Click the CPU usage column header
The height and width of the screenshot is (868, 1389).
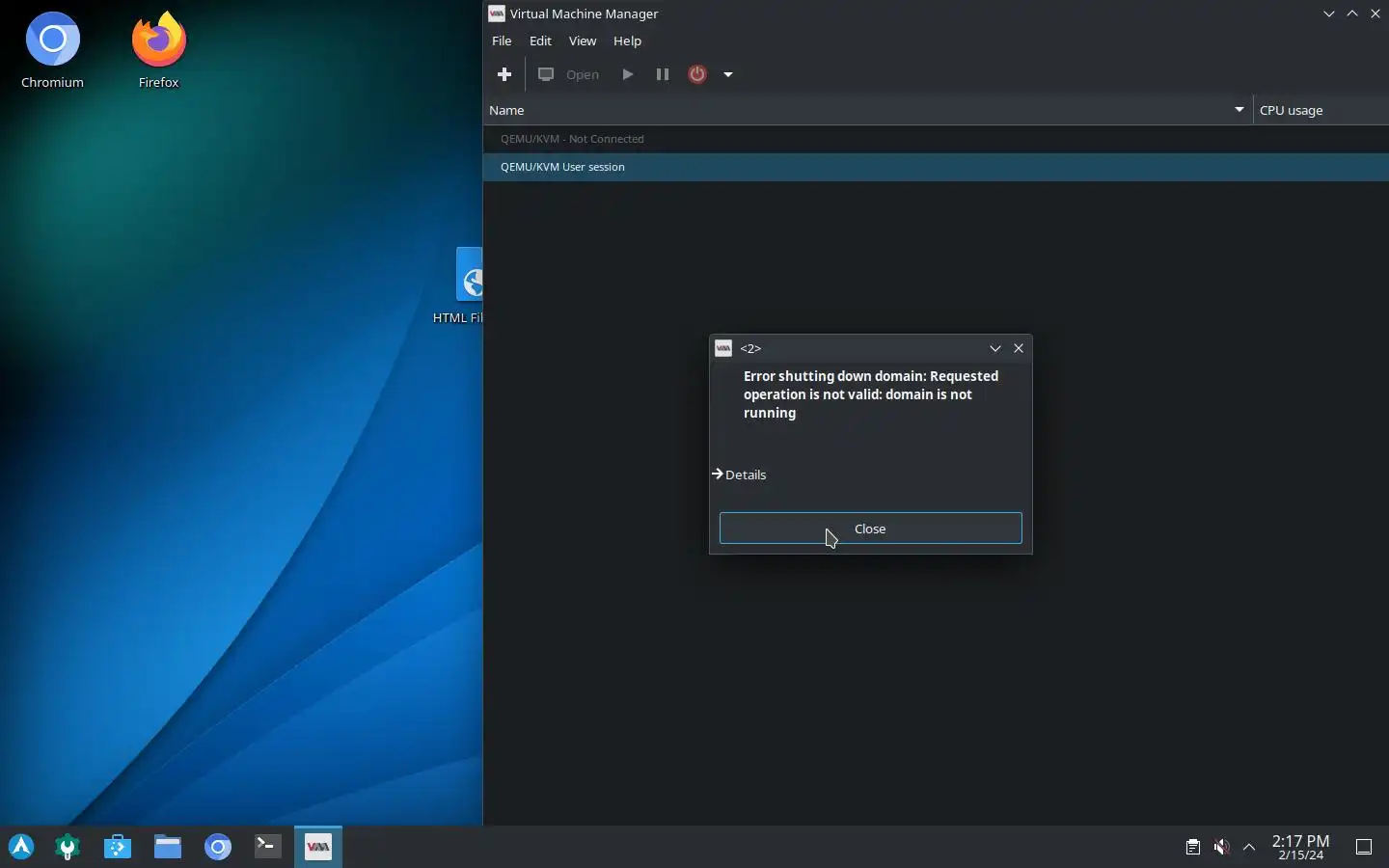[x=1321, y=110]
